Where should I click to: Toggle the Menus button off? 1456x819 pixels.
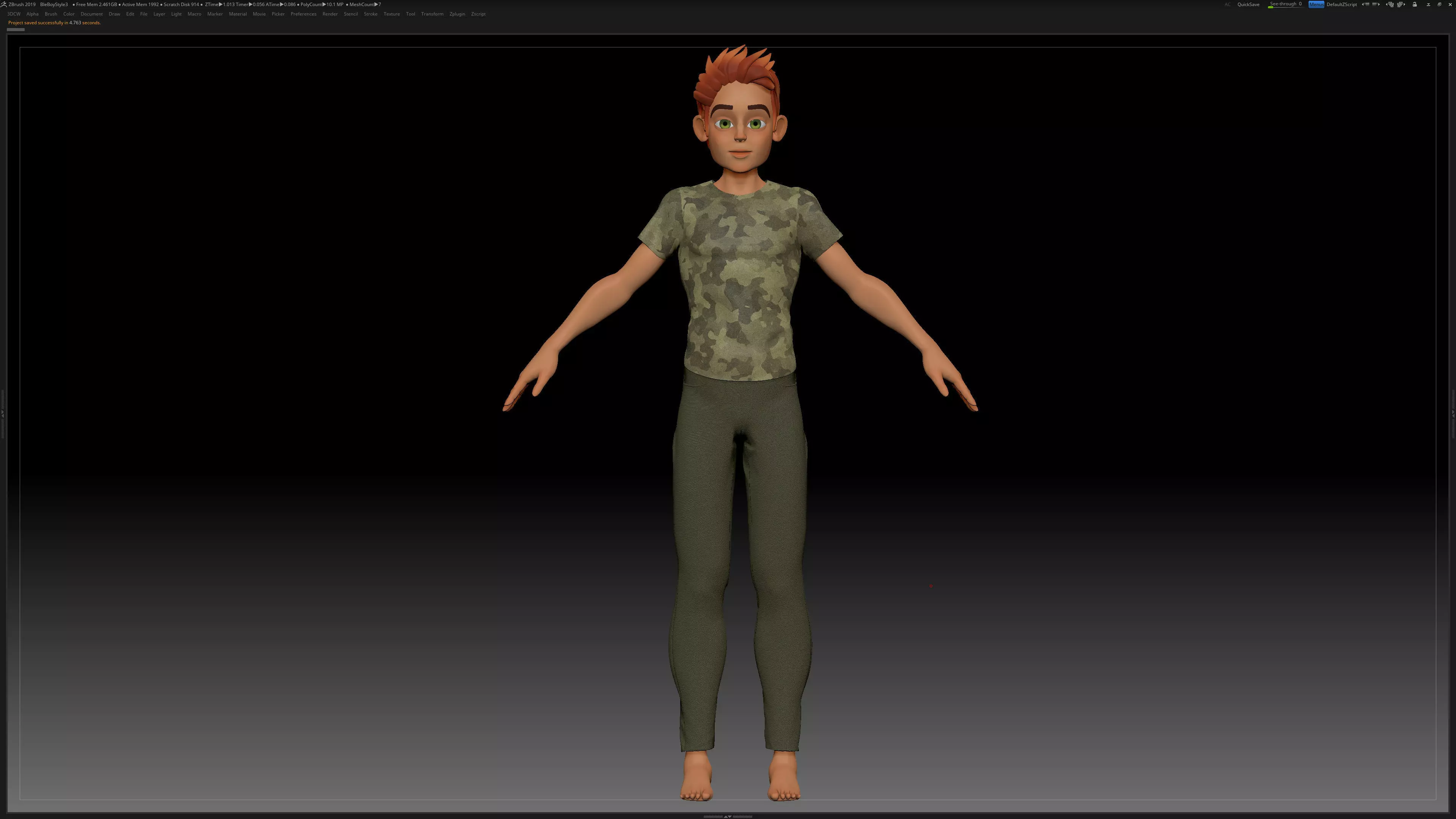pyautogui.click(x=1316, y=5)
